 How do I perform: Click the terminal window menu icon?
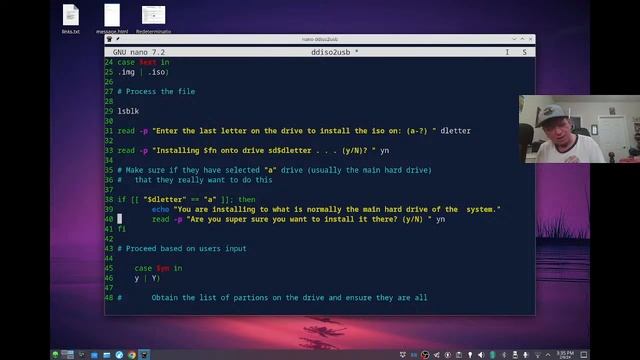(x=109, y=39)
